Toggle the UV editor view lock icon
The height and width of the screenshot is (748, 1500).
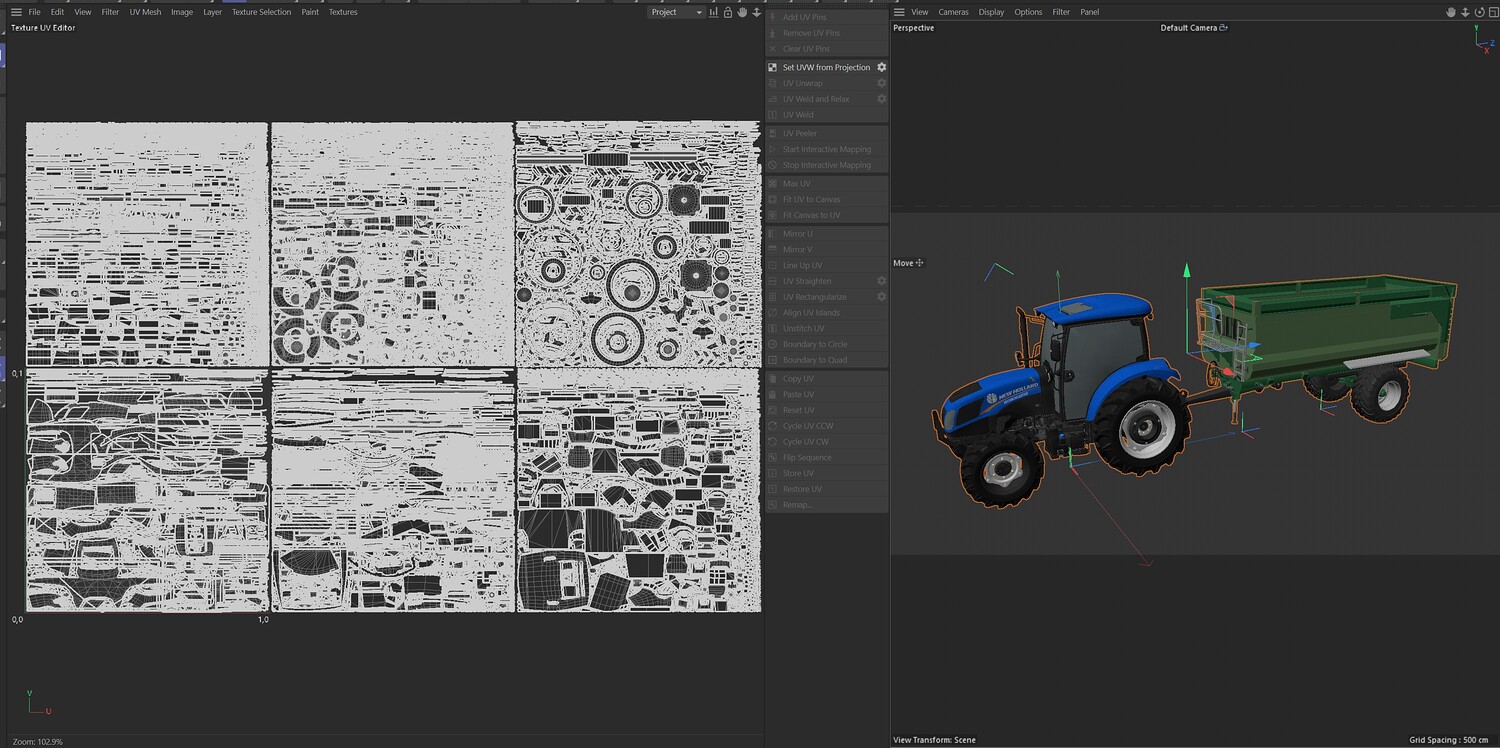point(728,12)
